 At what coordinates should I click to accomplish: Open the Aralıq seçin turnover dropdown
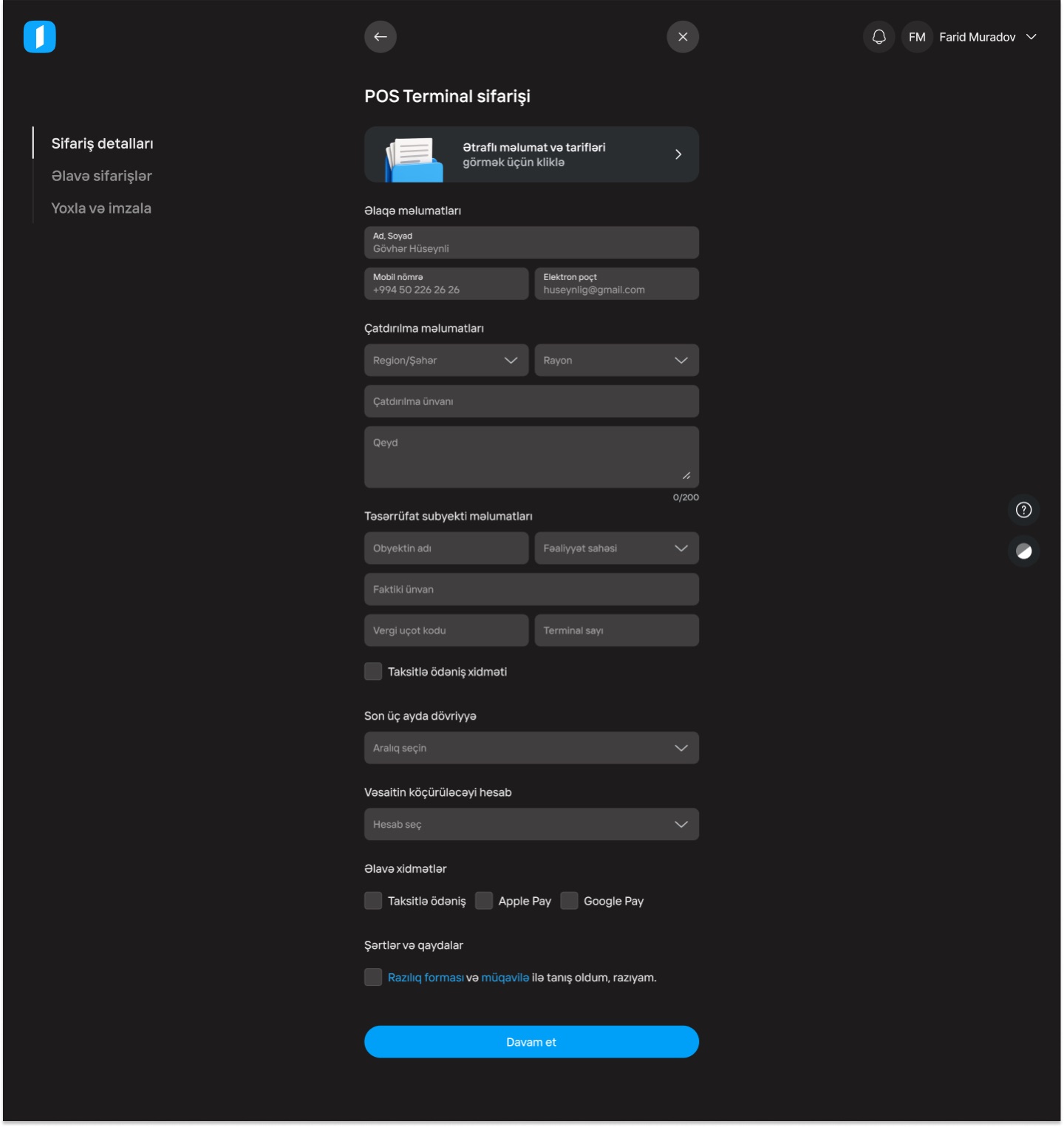(531, 748)
